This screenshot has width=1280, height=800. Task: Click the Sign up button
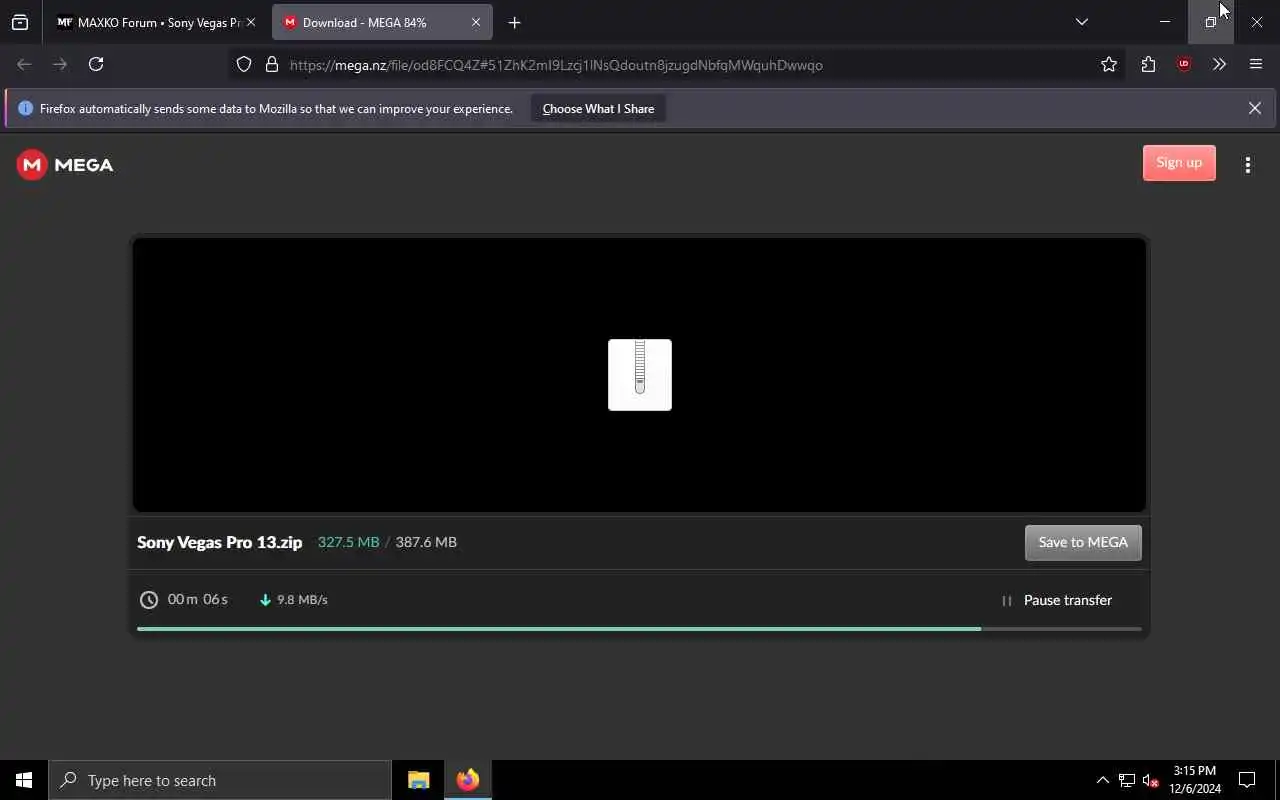coord(1179,163)
